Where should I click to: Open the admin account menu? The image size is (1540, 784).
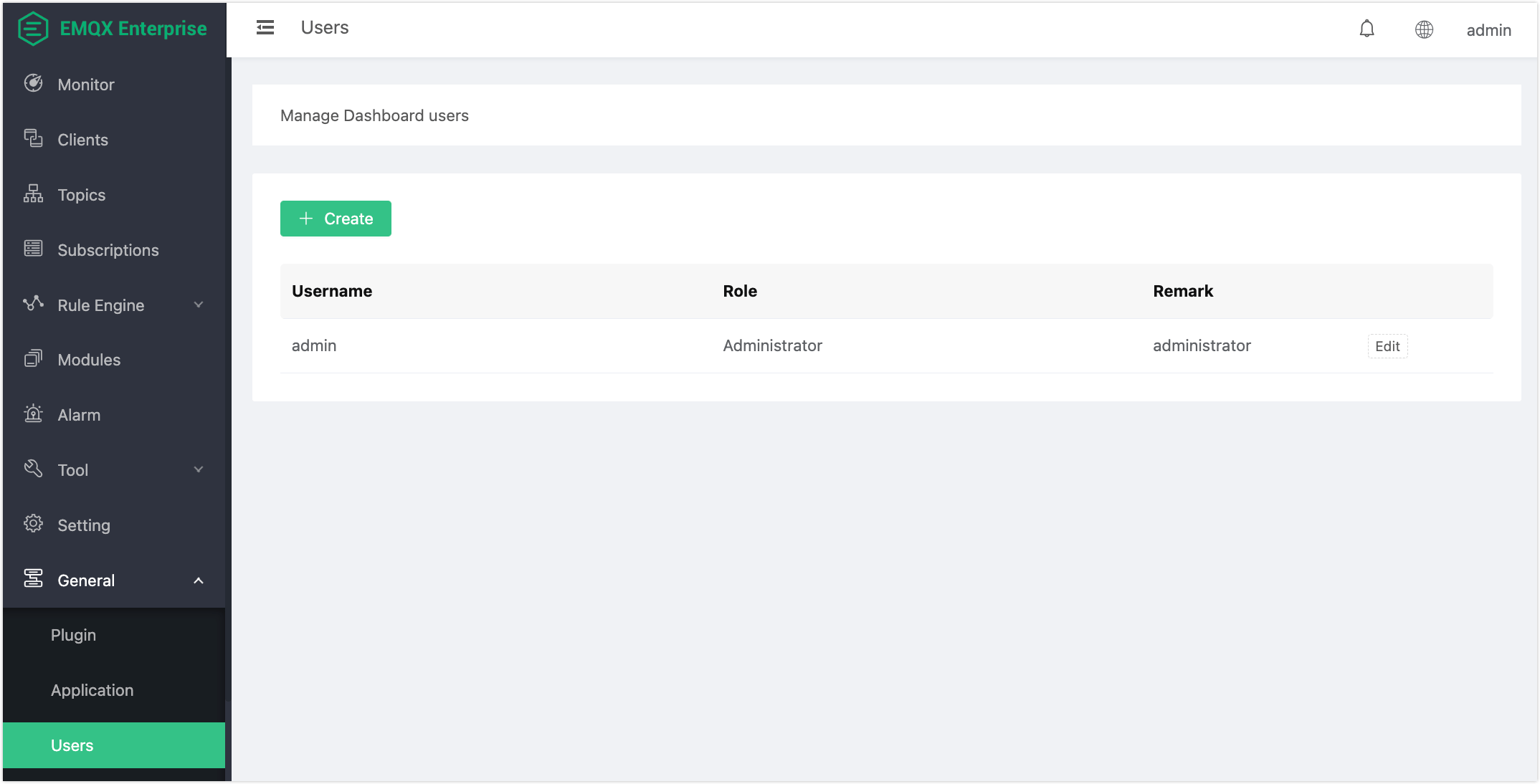(1488, 30)
